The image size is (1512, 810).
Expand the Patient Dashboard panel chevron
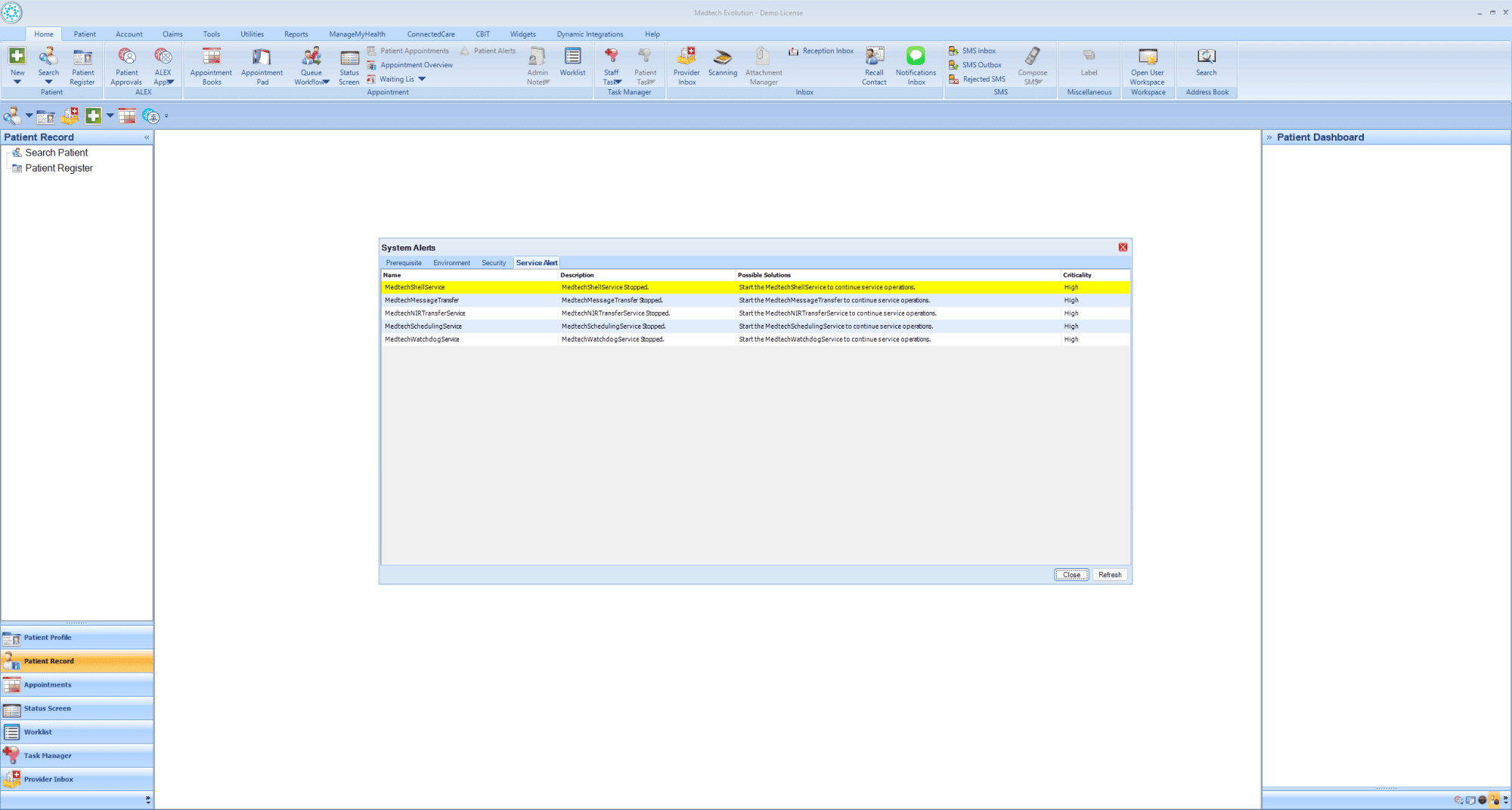coord(1269,138)
